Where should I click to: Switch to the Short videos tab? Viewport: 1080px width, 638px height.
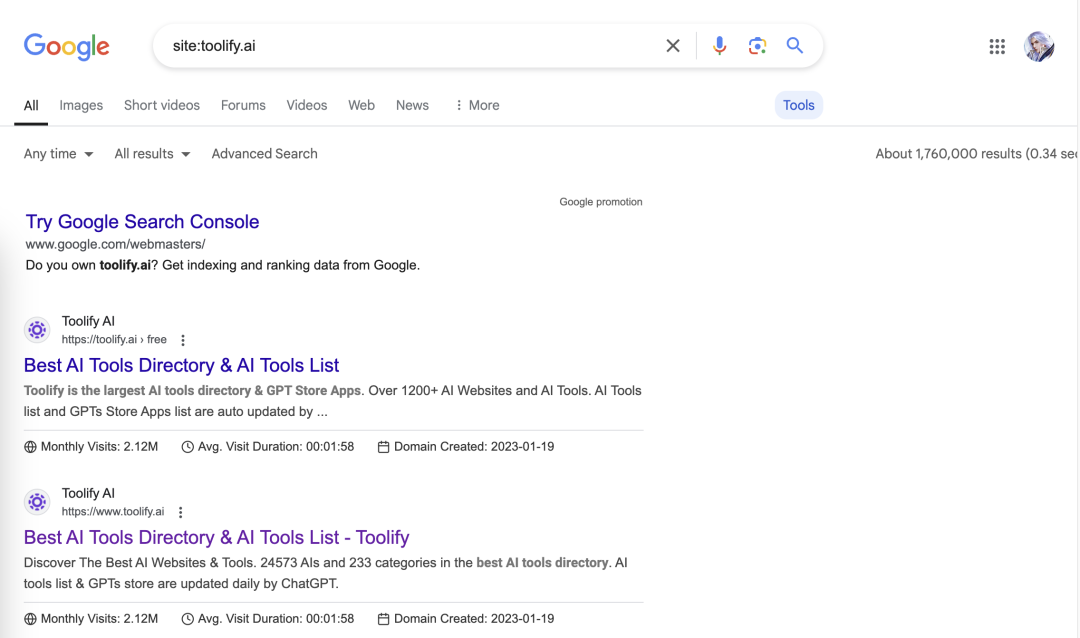click(x=162, y=105)
